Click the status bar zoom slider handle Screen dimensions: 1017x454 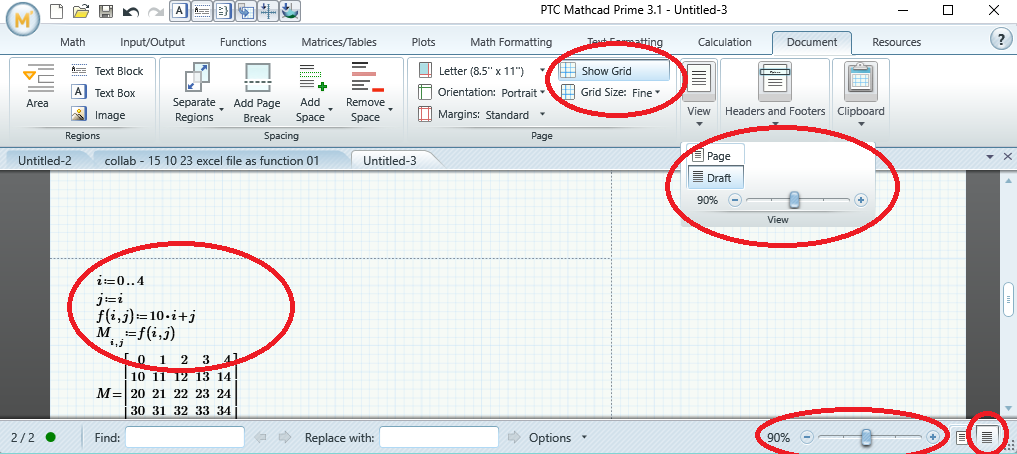pos(866,438)
